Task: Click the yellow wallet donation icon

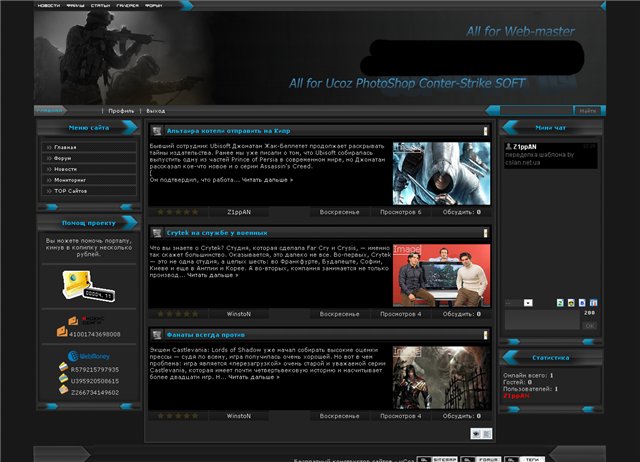Action: [x=88, y=286]
